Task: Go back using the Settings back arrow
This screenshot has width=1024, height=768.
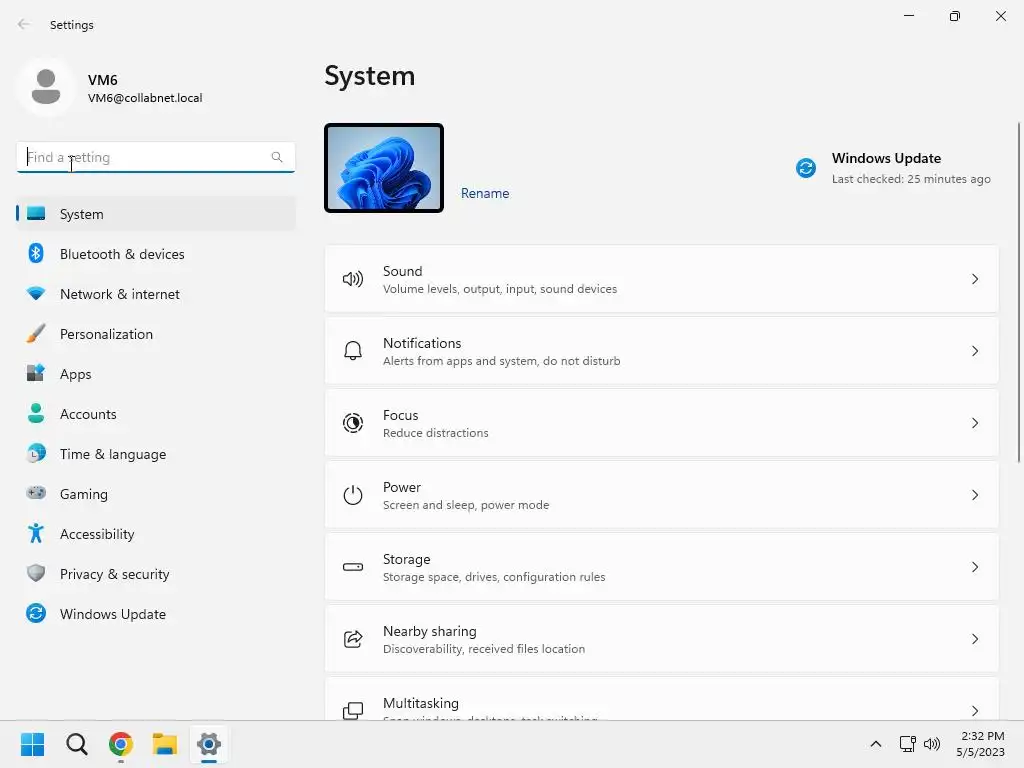Action: coord(24,24)
